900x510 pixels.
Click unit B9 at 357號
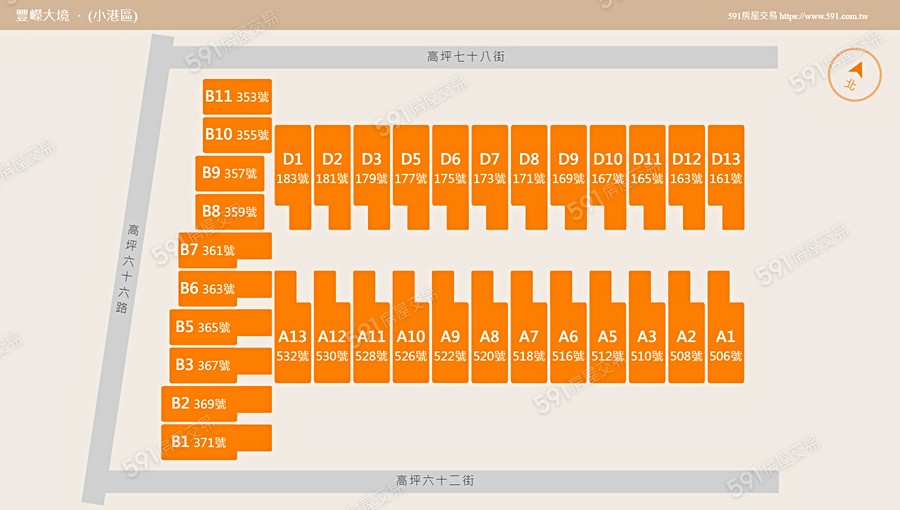pos(229,173)
